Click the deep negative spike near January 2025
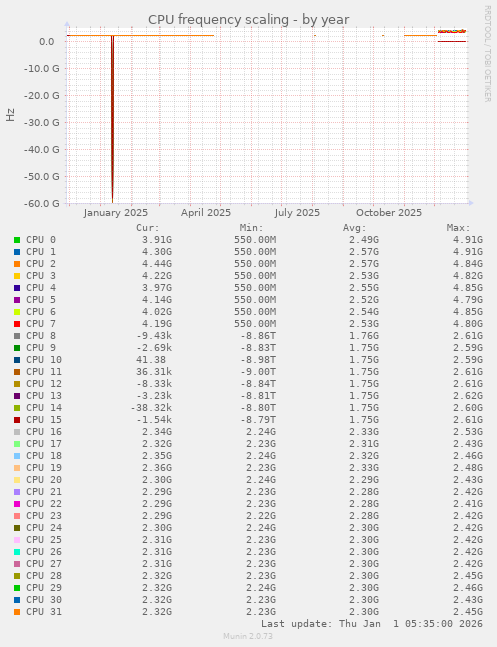This screenshot has height=647, width=497. tap(112, 119)
